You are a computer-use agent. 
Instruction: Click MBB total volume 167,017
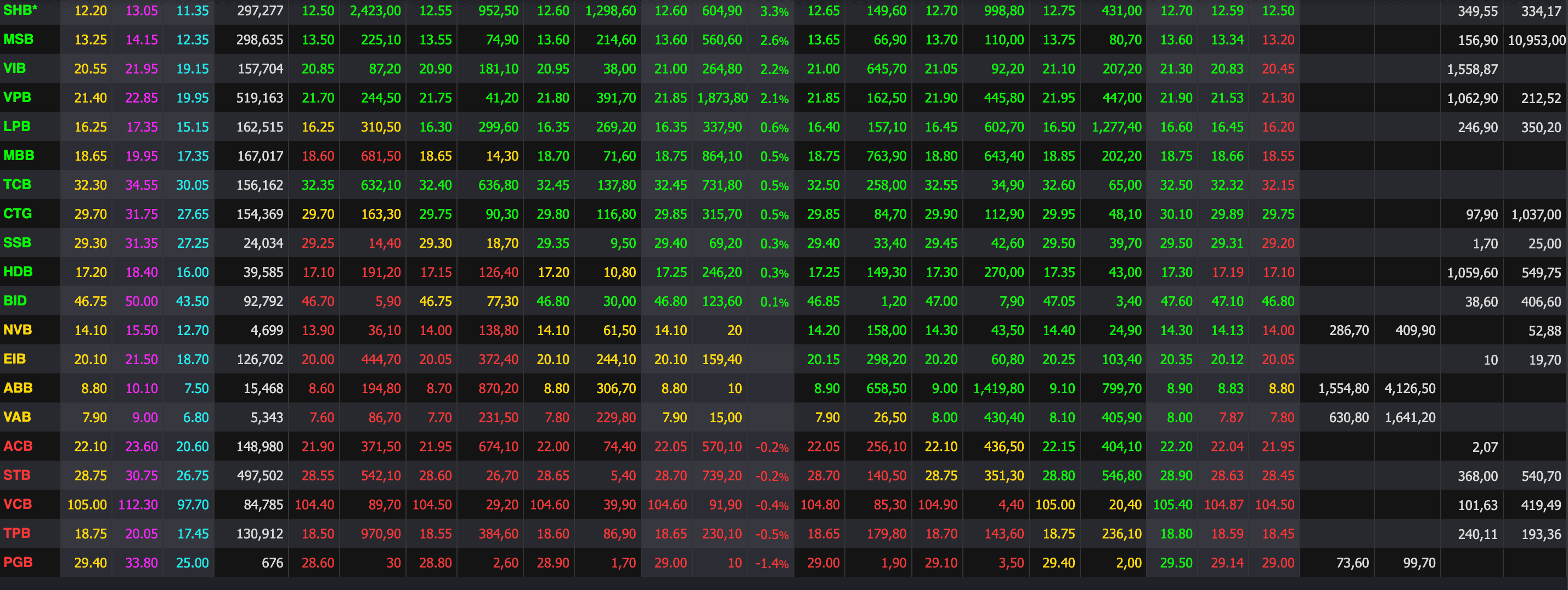point(260,156)
